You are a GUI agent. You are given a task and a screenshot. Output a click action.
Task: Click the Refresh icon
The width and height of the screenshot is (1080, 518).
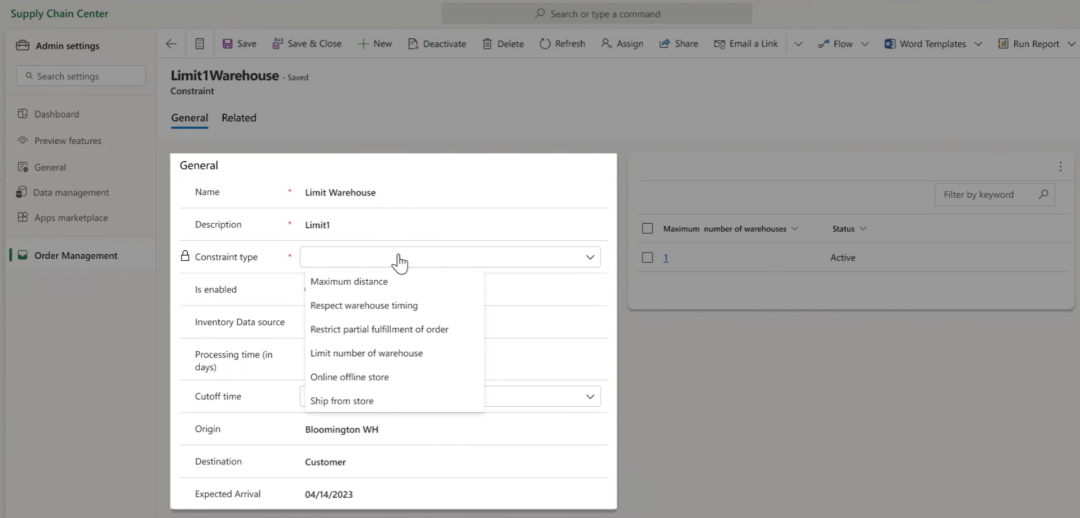pos(545,44)
